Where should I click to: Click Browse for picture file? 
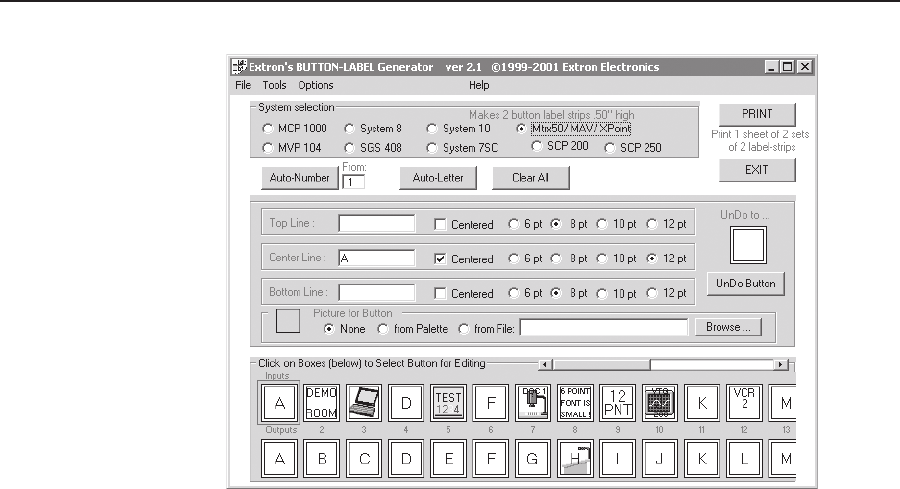[x=728, y=327]
